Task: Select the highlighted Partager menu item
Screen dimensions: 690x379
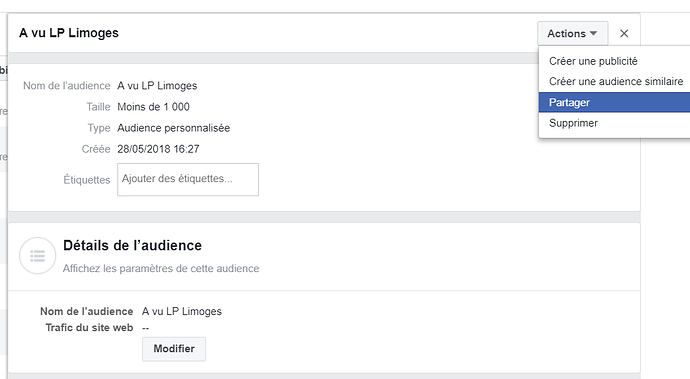Action: pyautogui.click(x=614, y=103)
